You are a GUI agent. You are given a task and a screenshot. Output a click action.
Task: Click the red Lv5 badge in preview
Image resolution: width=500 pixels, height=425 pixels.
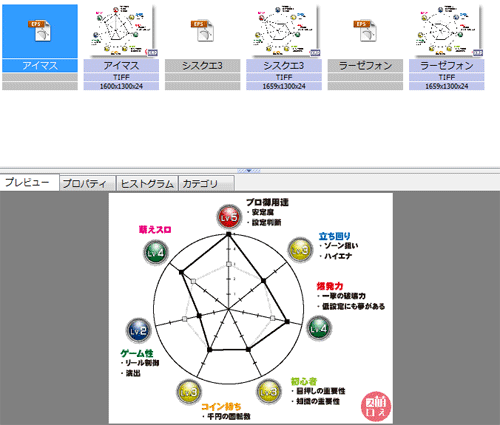pyautogui.click(x=229, y=217)
